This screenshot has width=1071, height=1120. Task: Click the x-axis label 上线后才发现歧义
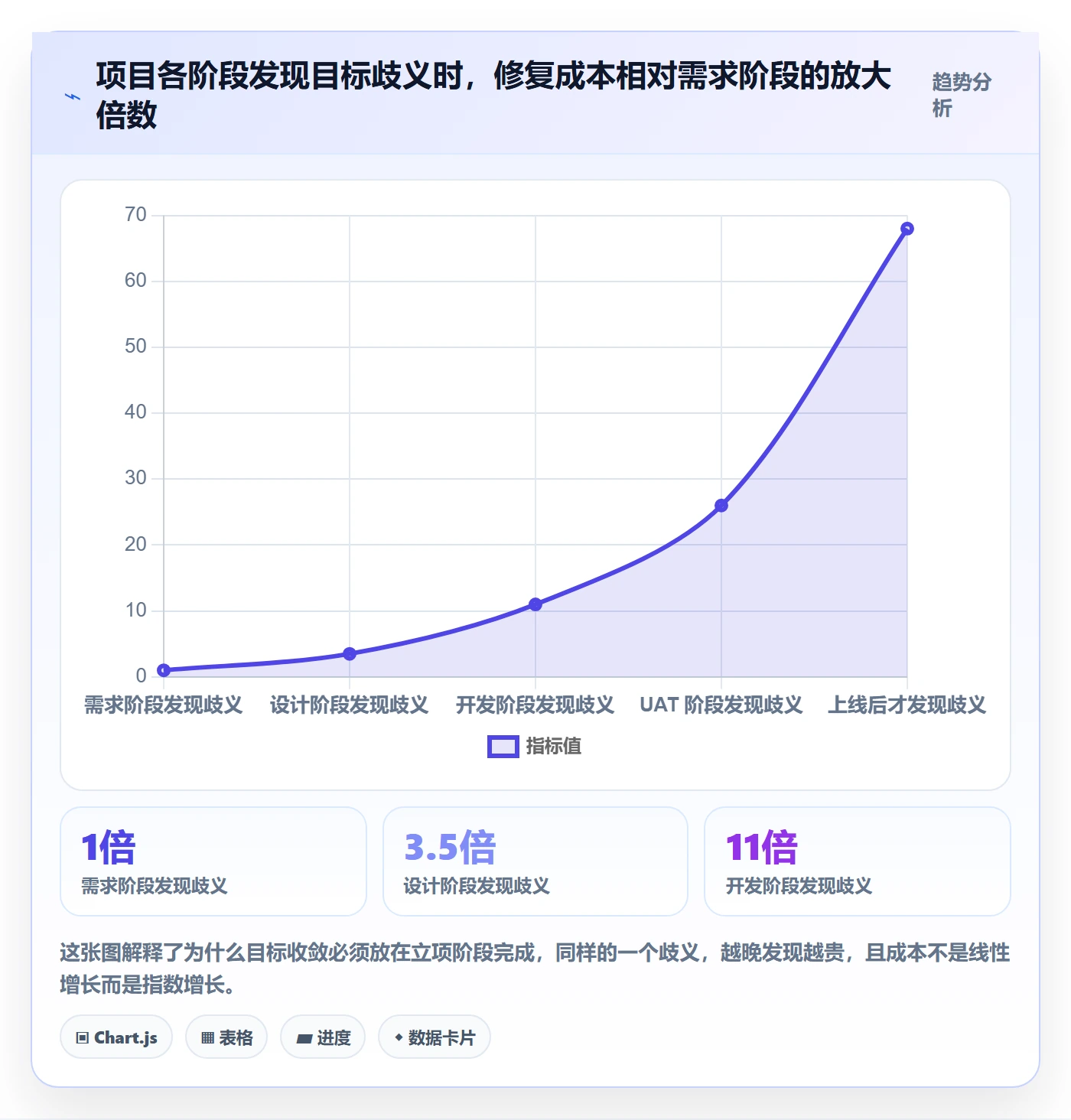pyautogui.click(x=907, y=705)
